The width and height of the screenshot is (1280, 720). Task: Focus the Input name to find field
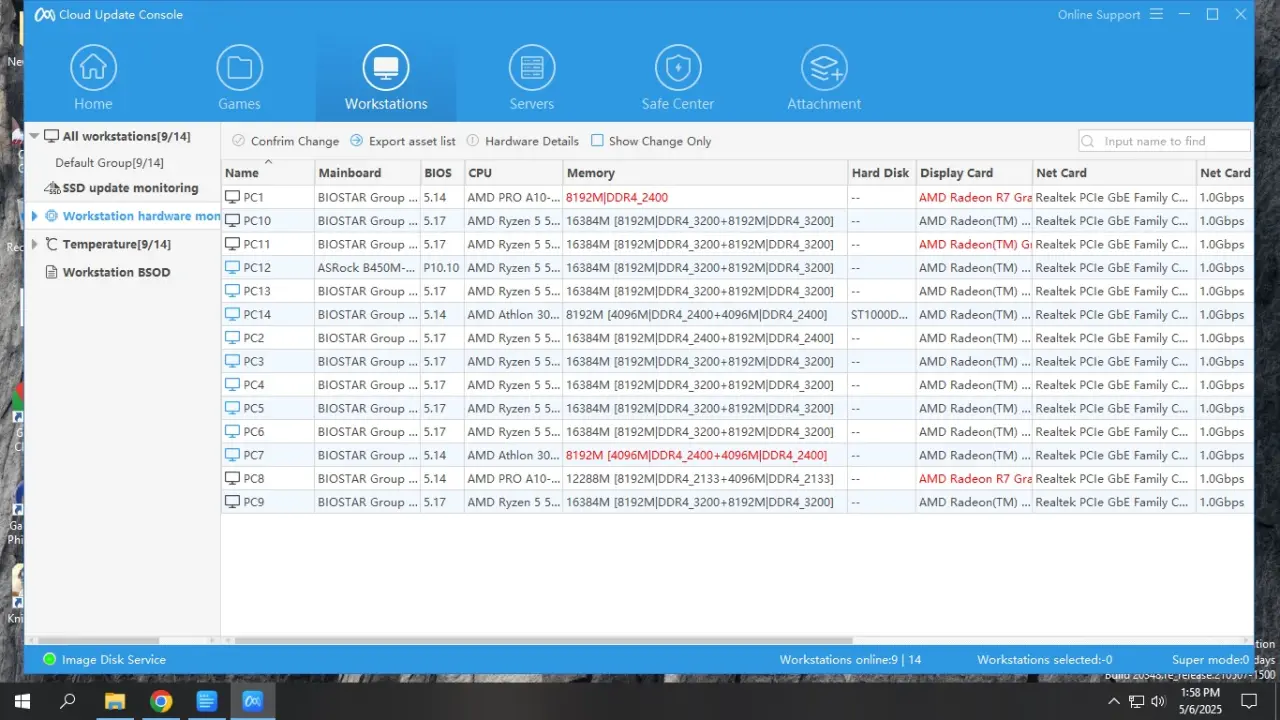(x=1164, y=141)
